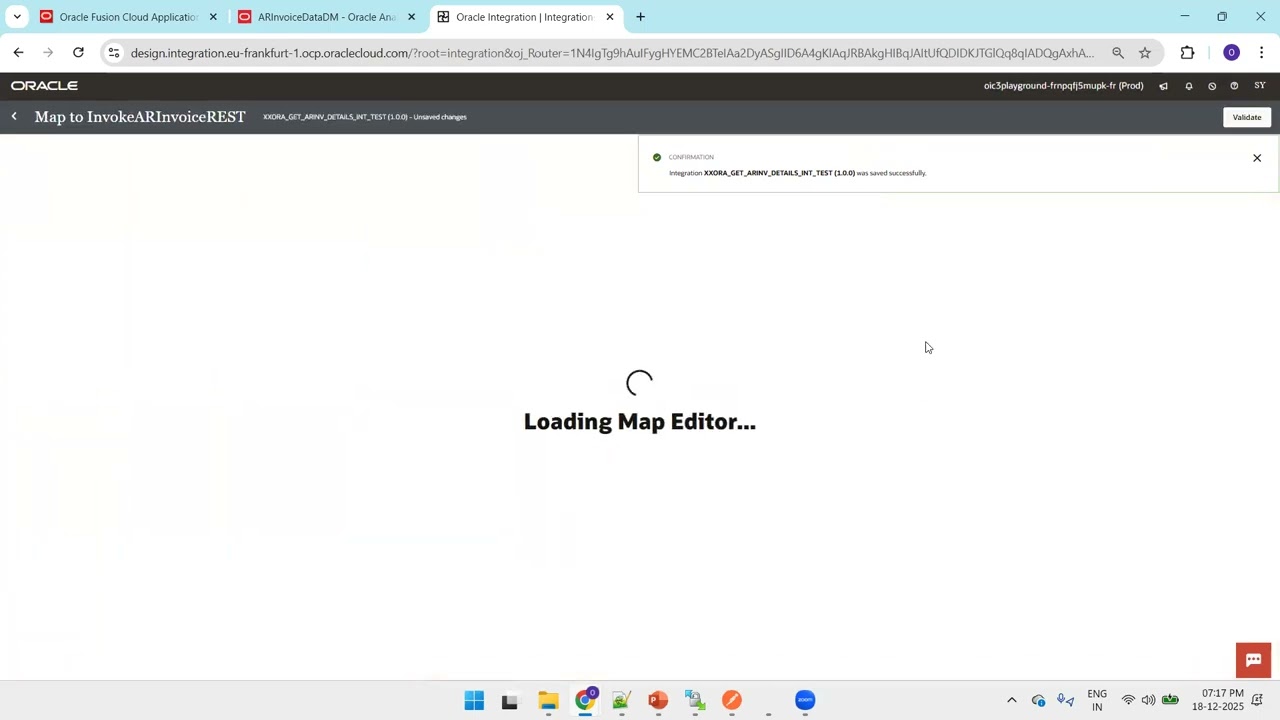Open the ENG IN language switcher
Viewport: 1280px width, 720px height.
coord(1097,701)
